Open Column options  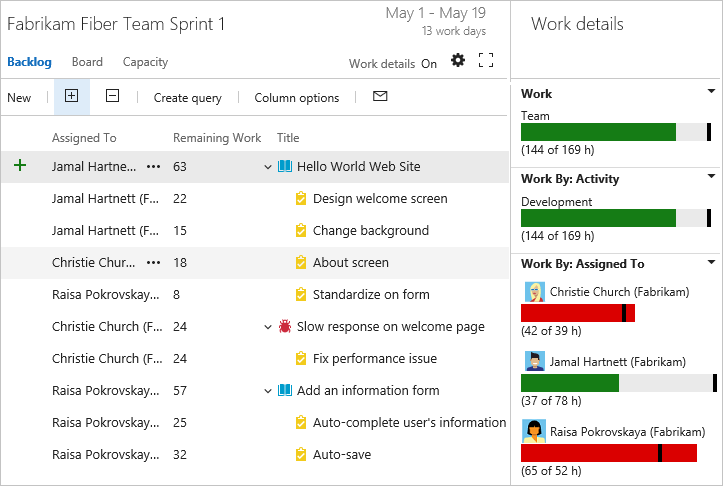(x=296, y=98)
